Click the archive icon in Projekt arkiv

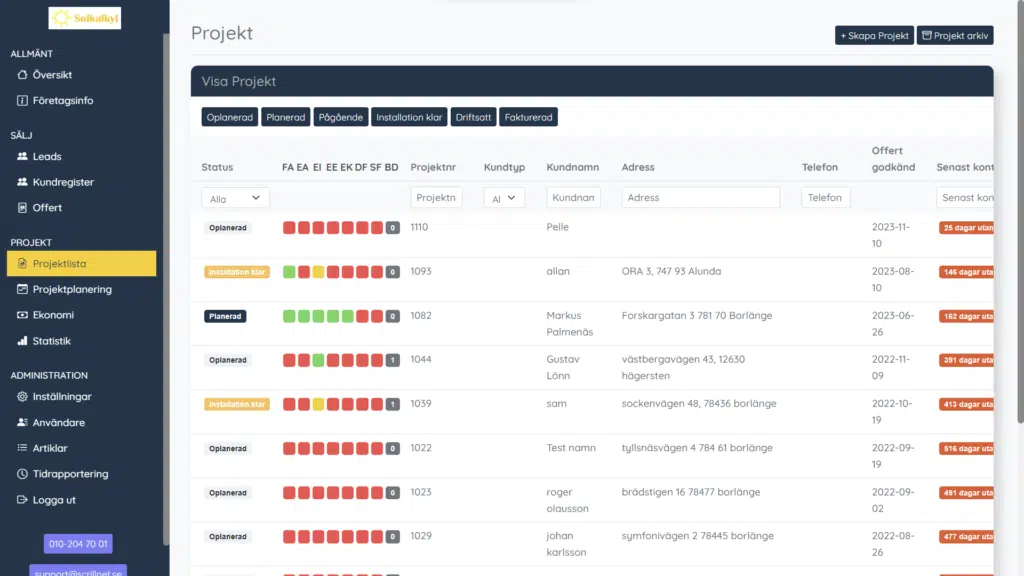(x=927, y=35)
